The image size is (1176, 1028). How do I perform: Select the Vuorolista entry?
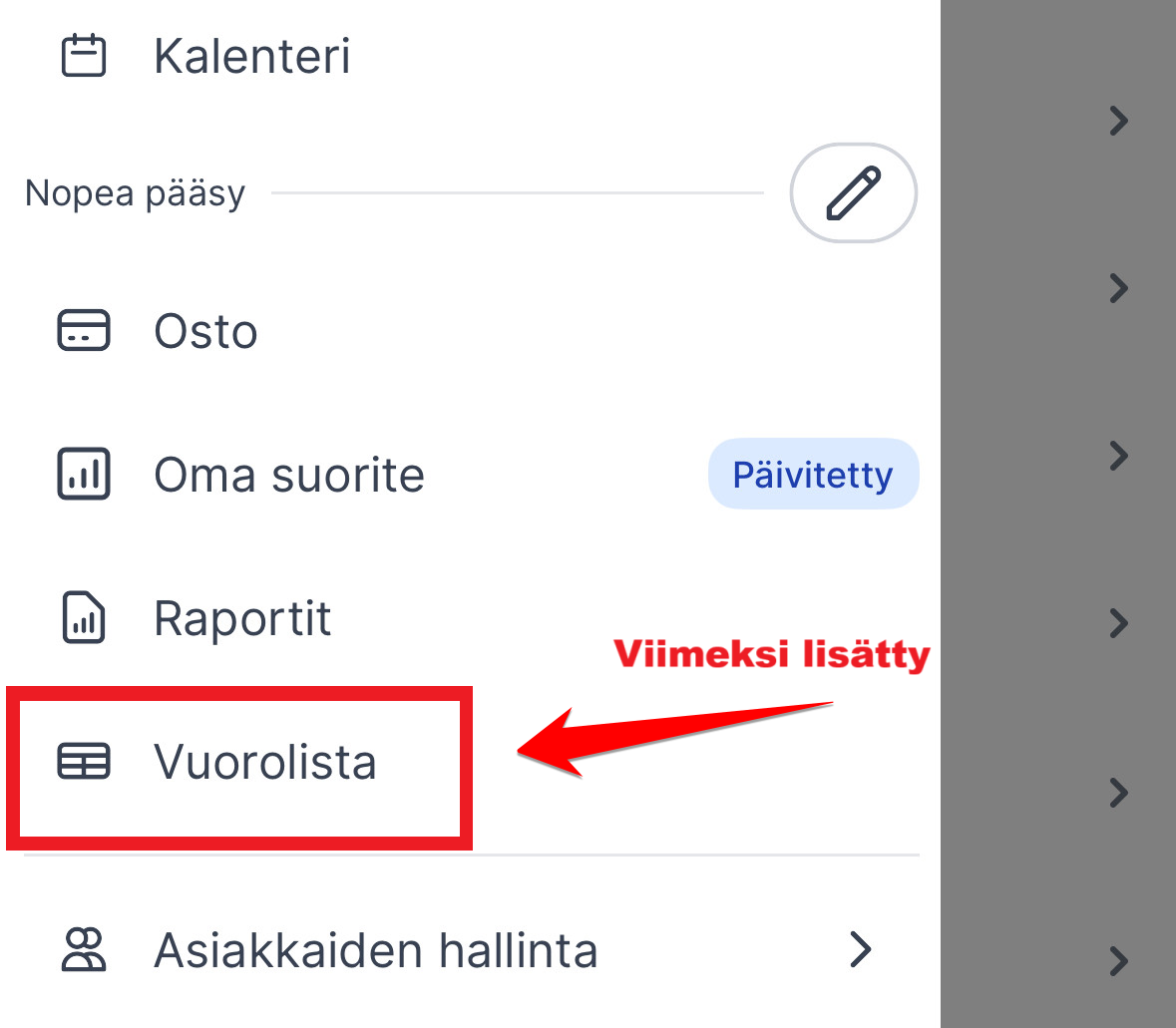point(264,763)
